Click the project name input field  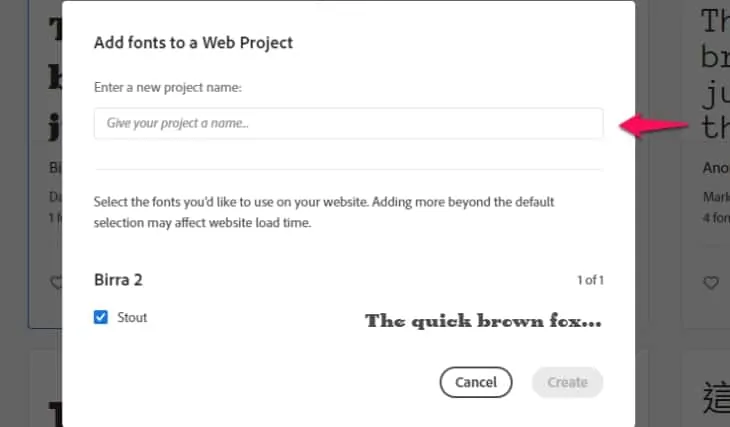click(x=348, y=123)
